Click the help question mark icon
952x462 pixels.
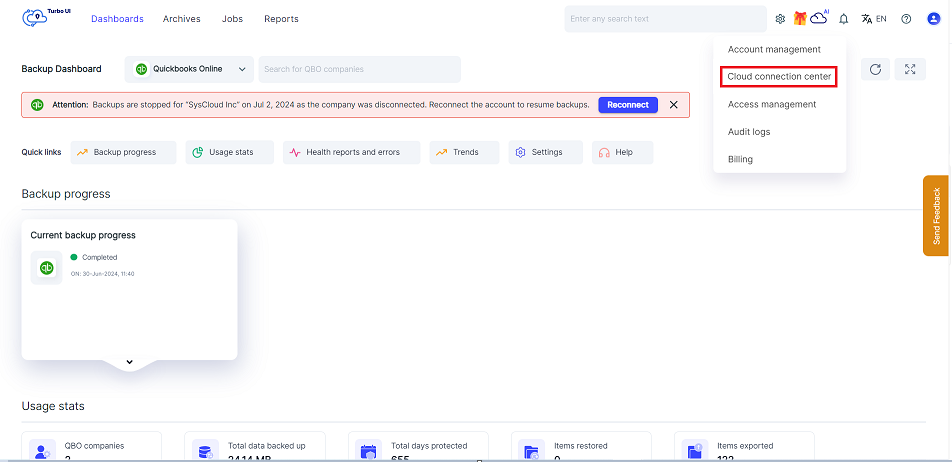906,19
